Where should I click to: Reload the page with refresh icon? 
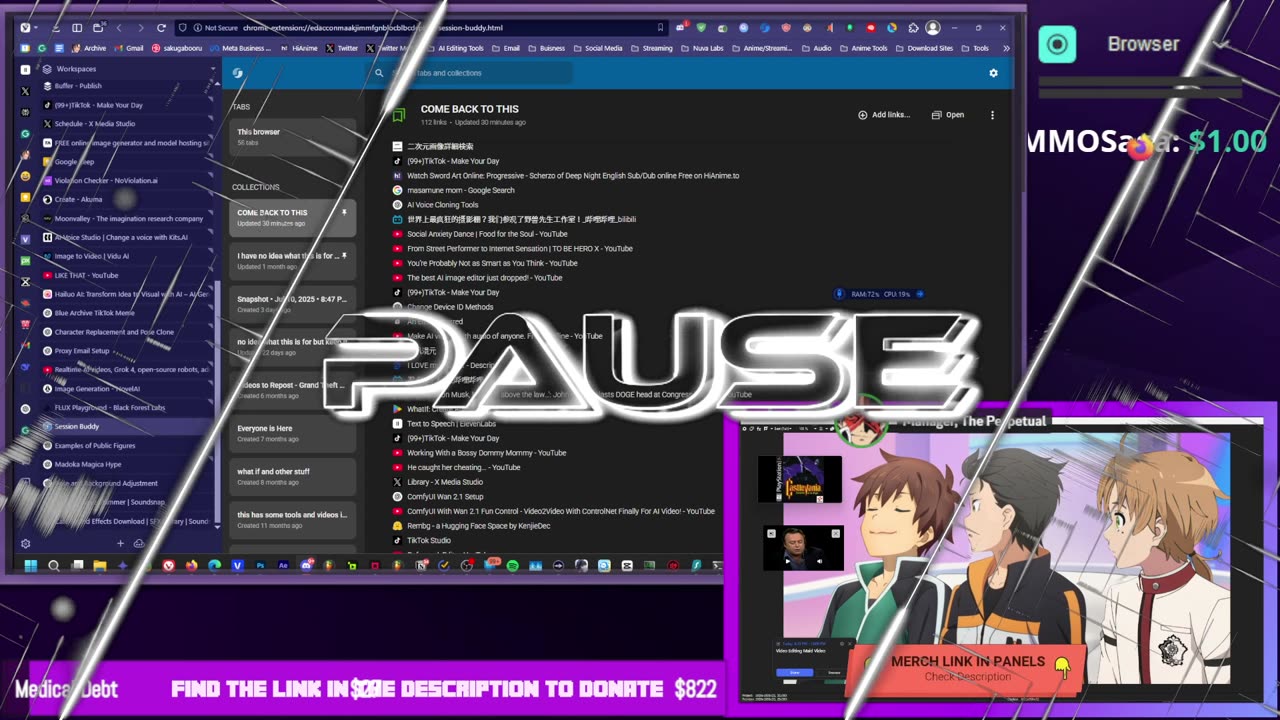160,28
